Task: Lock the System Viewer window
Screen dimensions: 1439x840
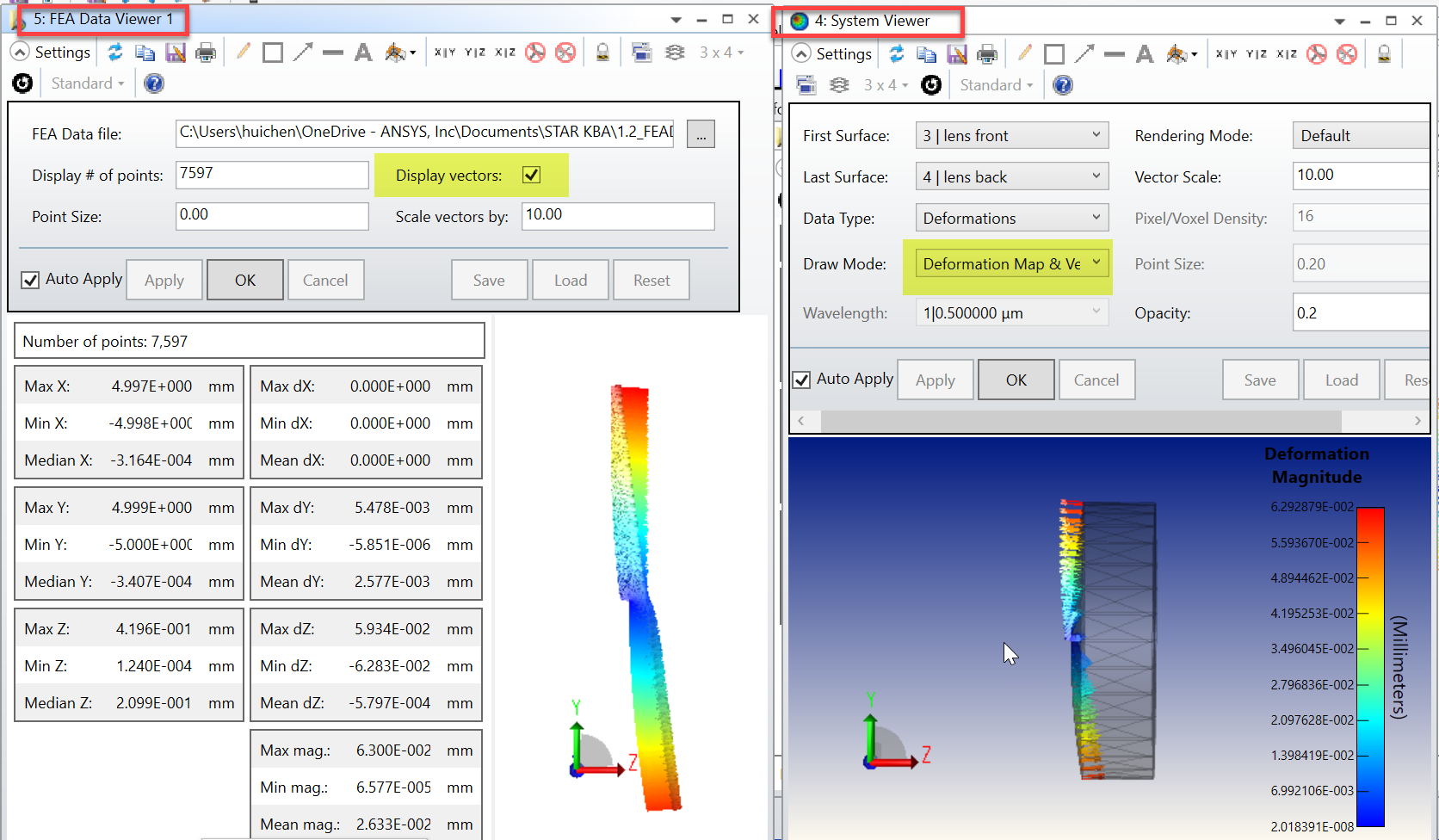Action: (1385, 54)
